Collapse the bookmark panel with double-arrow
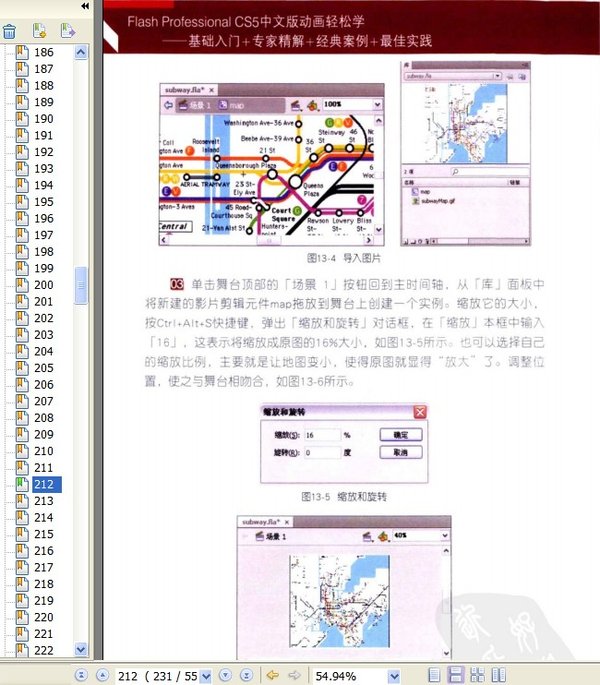The image size is (600, 685). 85,6
